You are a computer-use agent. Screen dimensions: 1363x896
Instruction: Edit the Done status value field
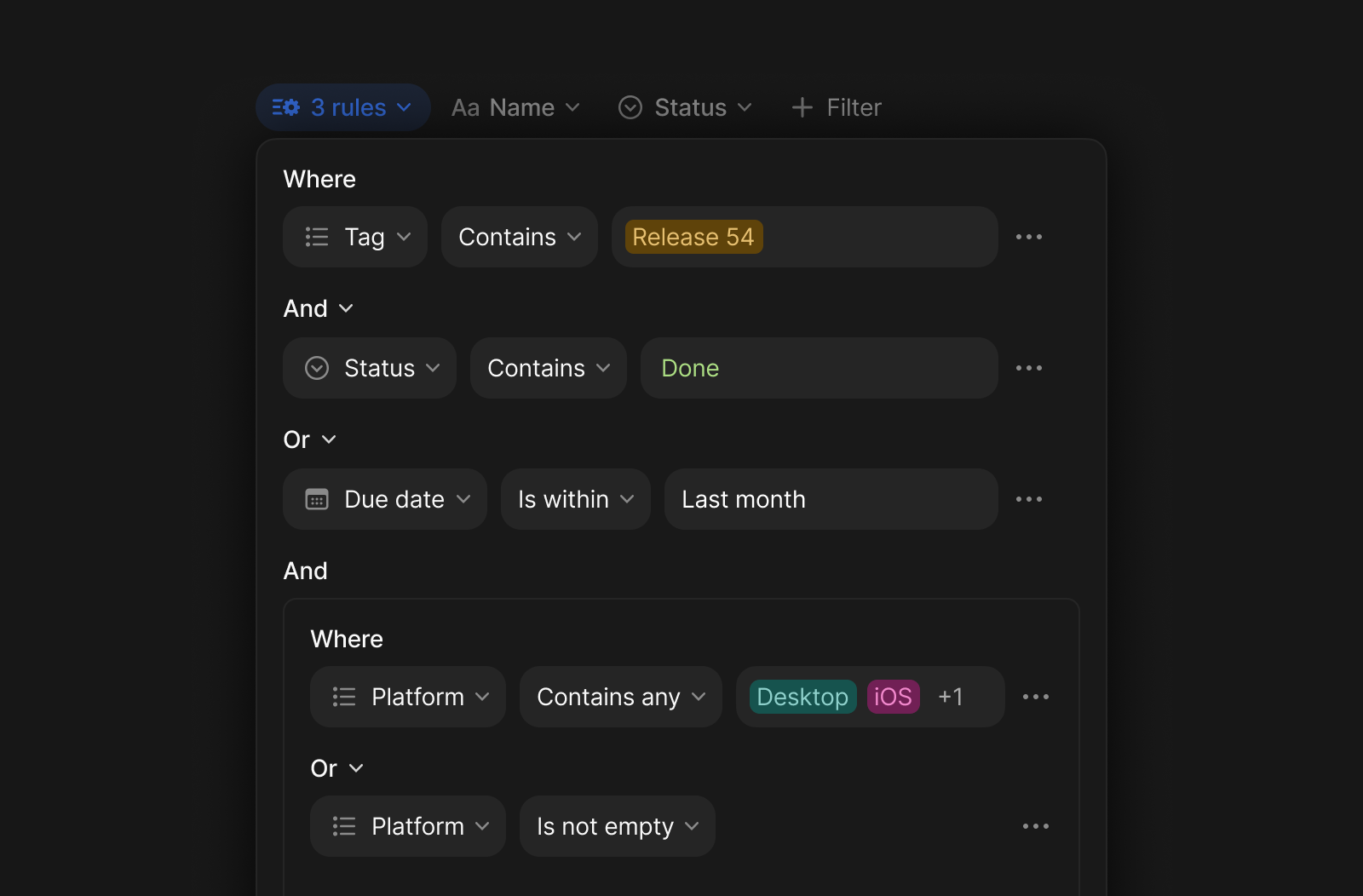tap(819, 368)
